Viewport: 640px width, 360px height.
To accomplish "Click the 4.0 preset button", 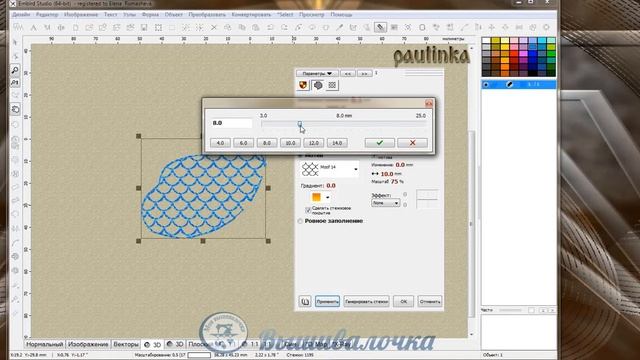I will (x=220, y=143).
